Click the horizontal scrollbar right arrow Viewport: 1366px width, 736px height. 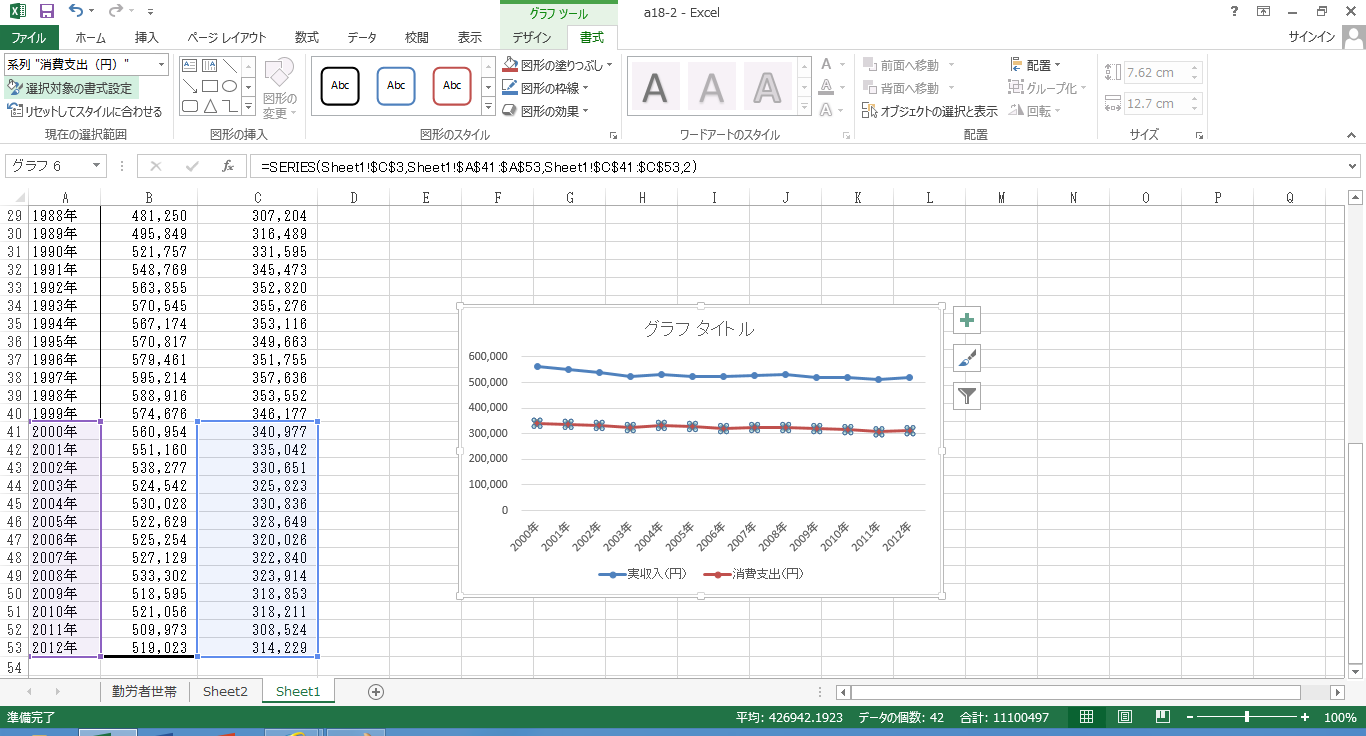1338,692
